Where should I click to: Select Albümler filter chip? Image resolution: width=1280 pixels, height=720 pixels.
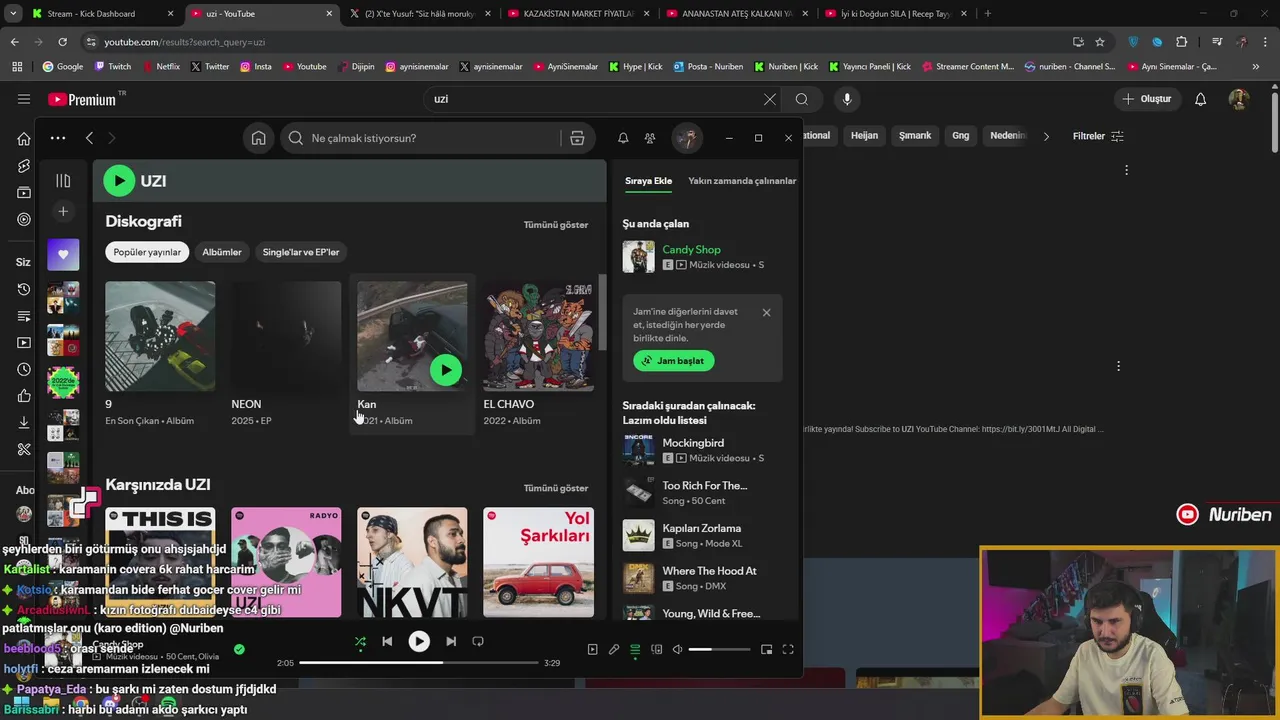click(x=222, y=252)
